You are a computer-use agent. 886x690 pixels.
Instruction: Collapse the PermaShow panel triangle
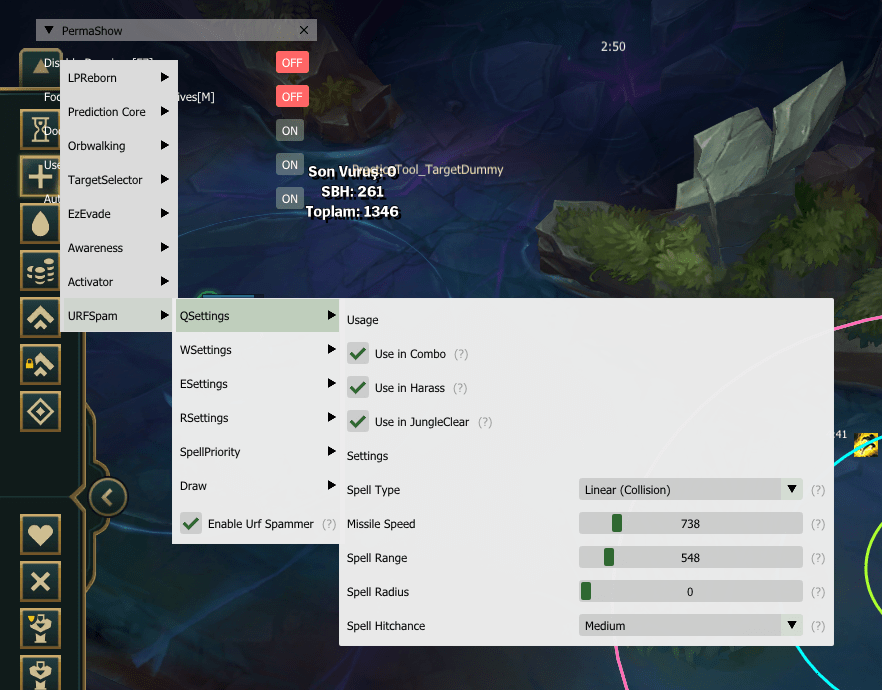click(49, 30)
